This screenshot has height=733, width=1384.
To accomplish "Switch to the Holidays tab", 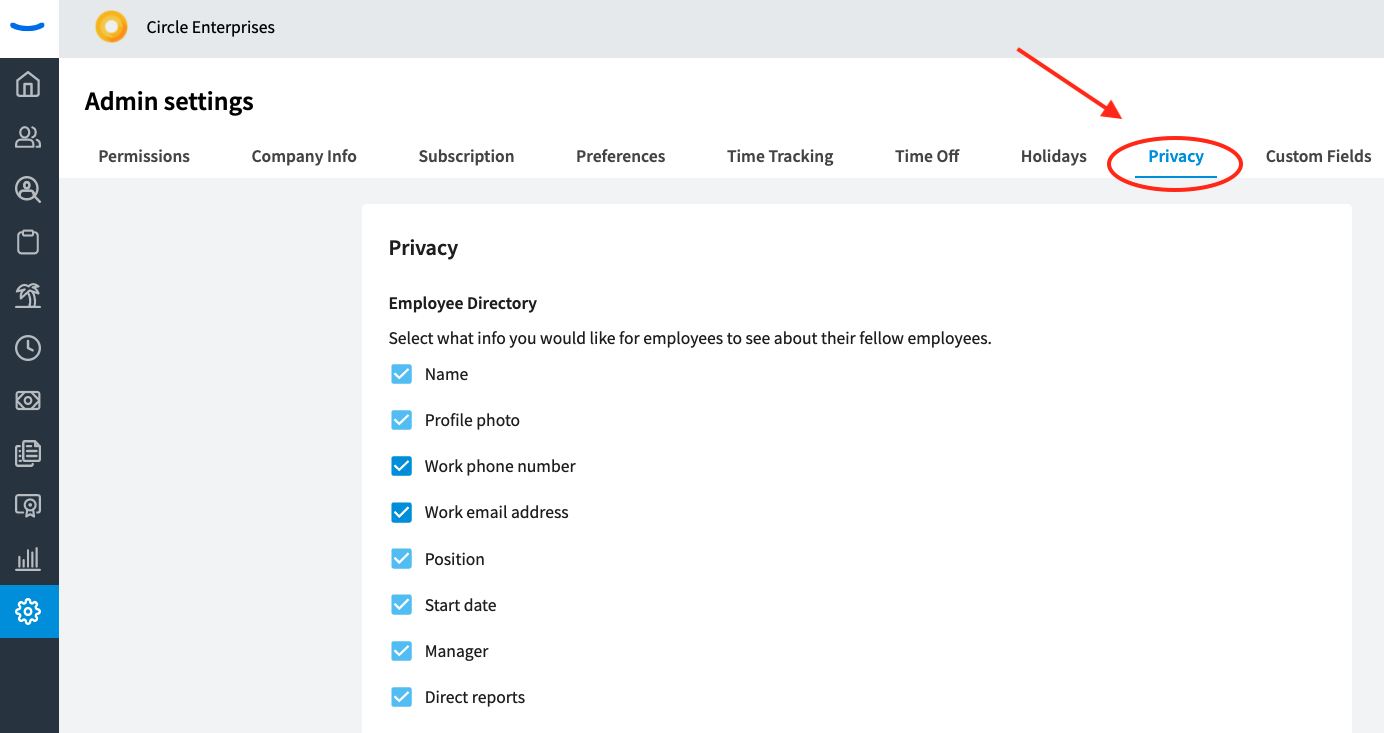I will (1053, 156).
